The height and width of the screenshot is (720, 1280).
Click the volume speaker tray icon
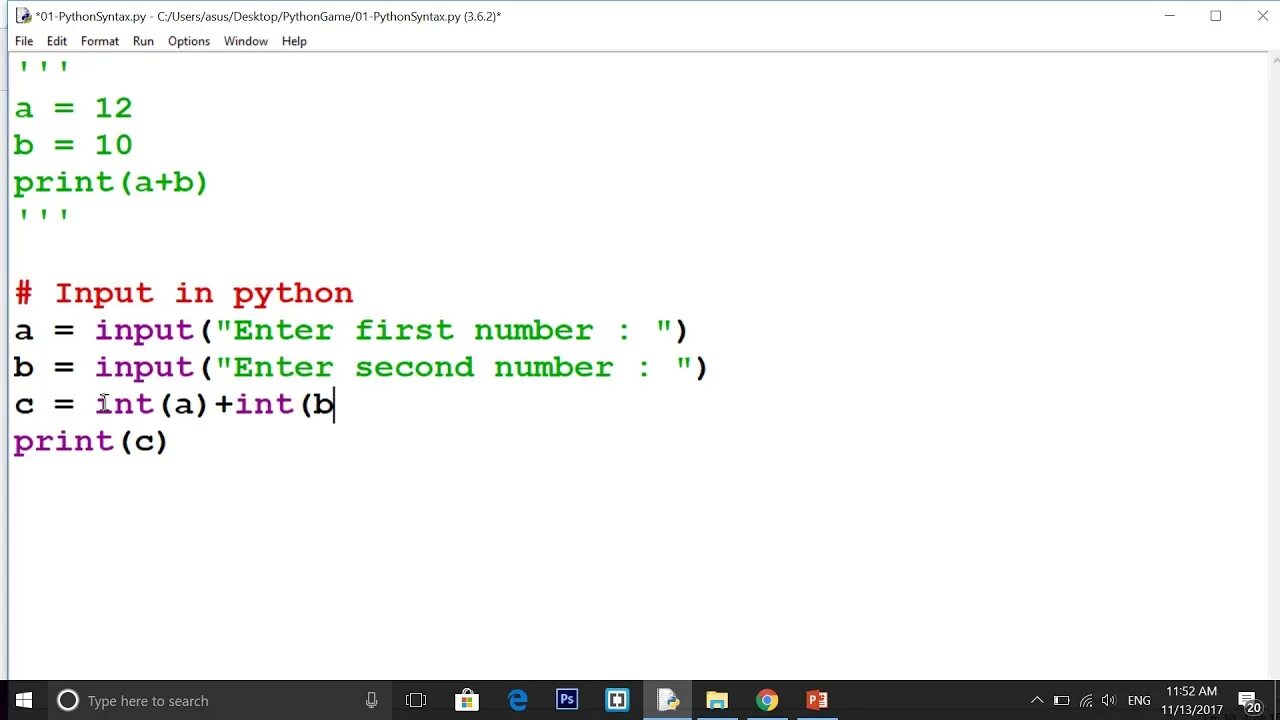[1109, 700]
